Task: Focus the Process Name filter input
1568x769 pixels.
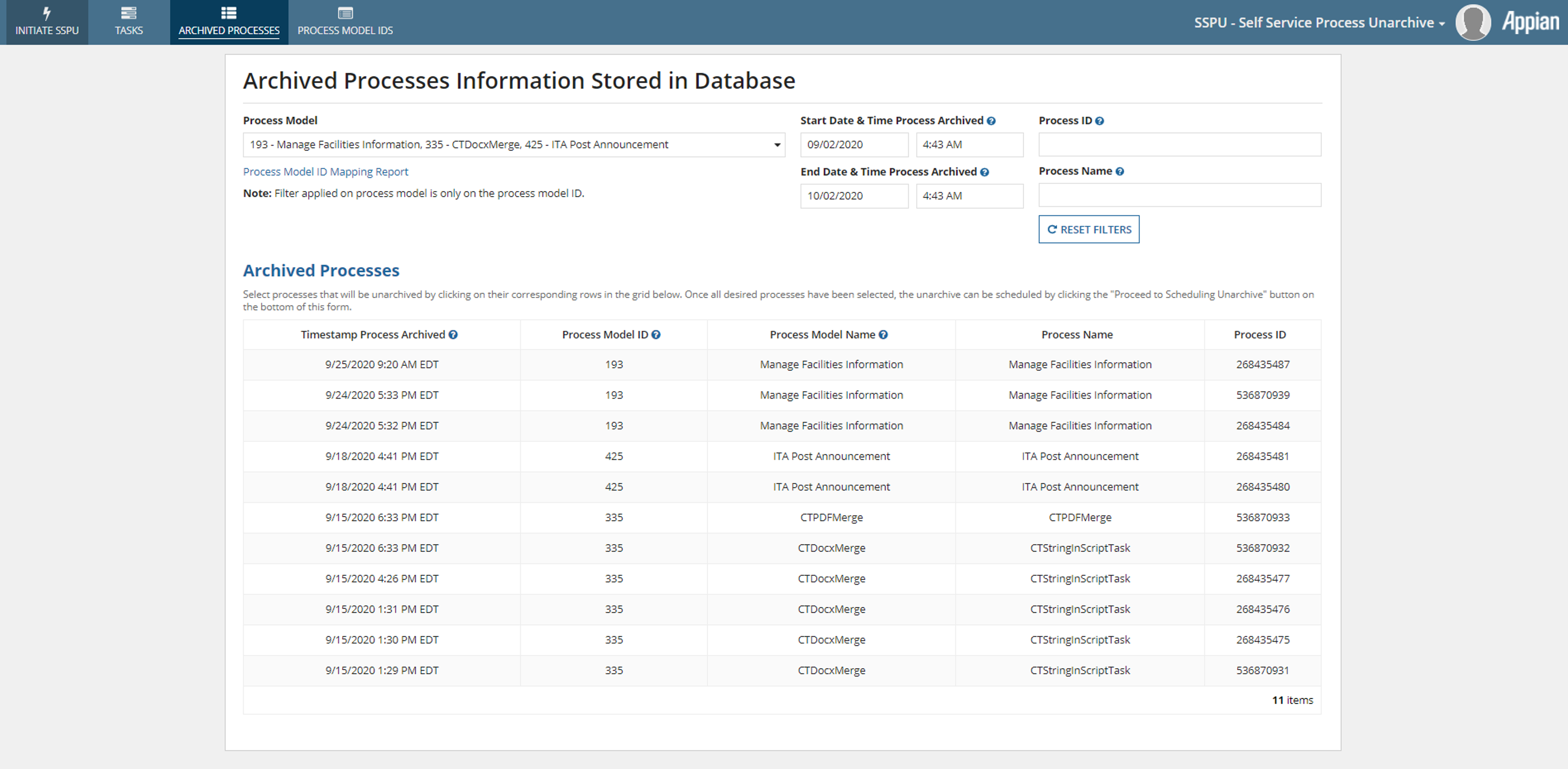Action: tap(1180, 195)
